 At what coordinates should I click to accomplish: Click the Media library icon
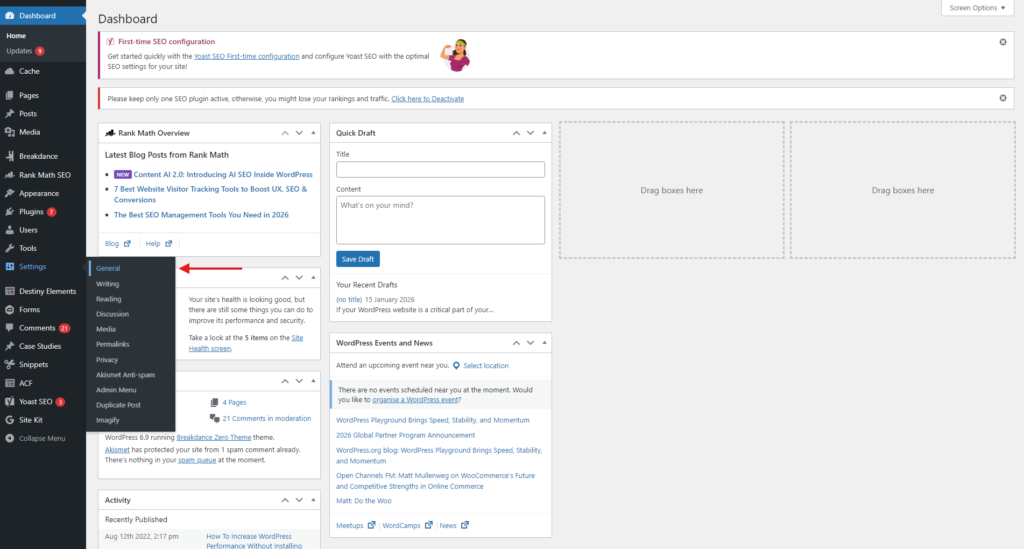(x=9, y=132)
